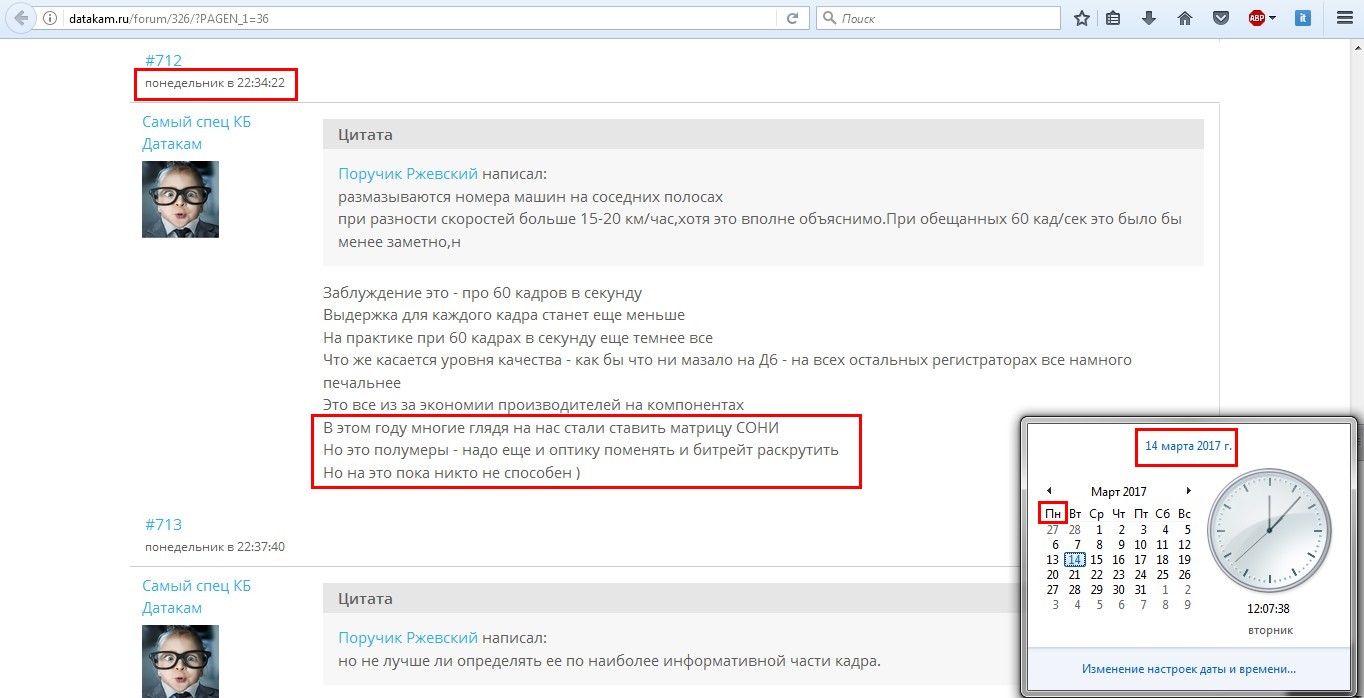Click the Pocket save icon
1364x698 pixels.
[x=1221, y=18]
